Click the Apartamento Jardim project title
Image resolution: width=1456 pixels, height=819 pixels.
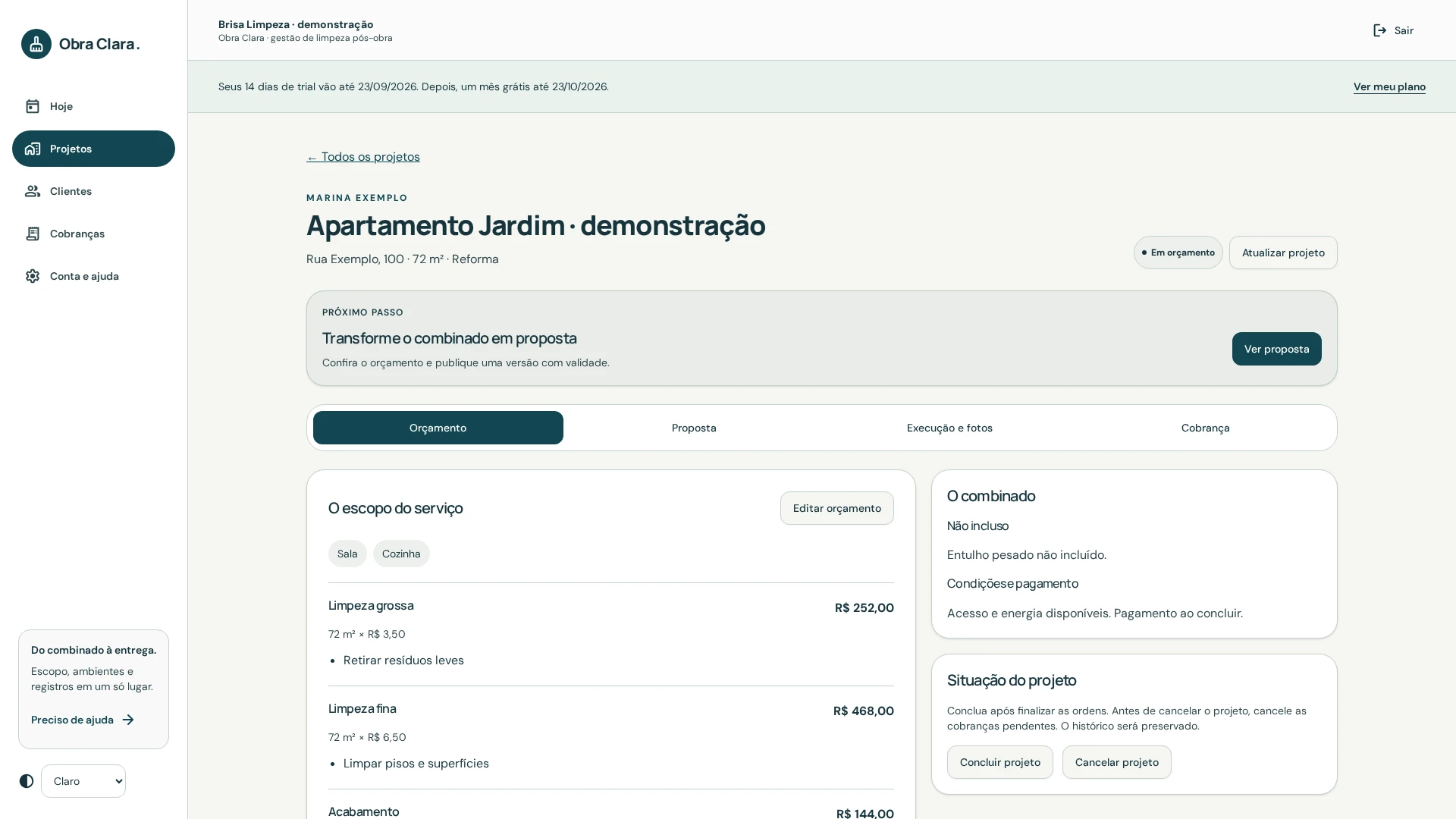pos(535,225)
